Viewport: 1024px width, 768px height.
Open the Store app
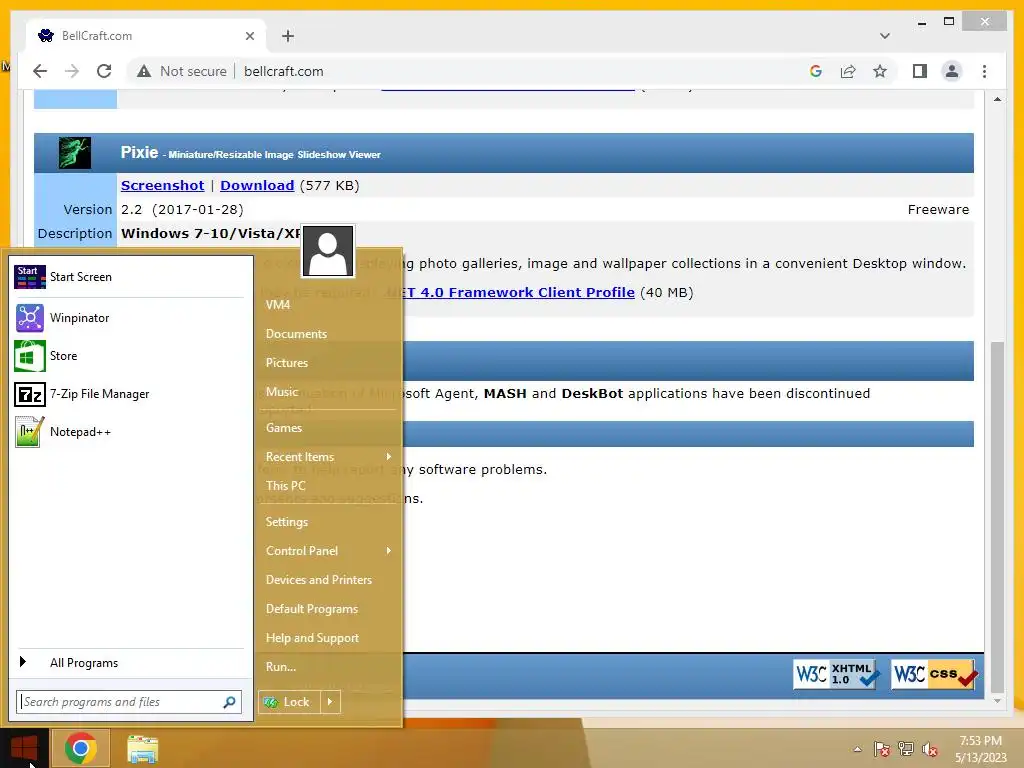[x=129, y=356]
